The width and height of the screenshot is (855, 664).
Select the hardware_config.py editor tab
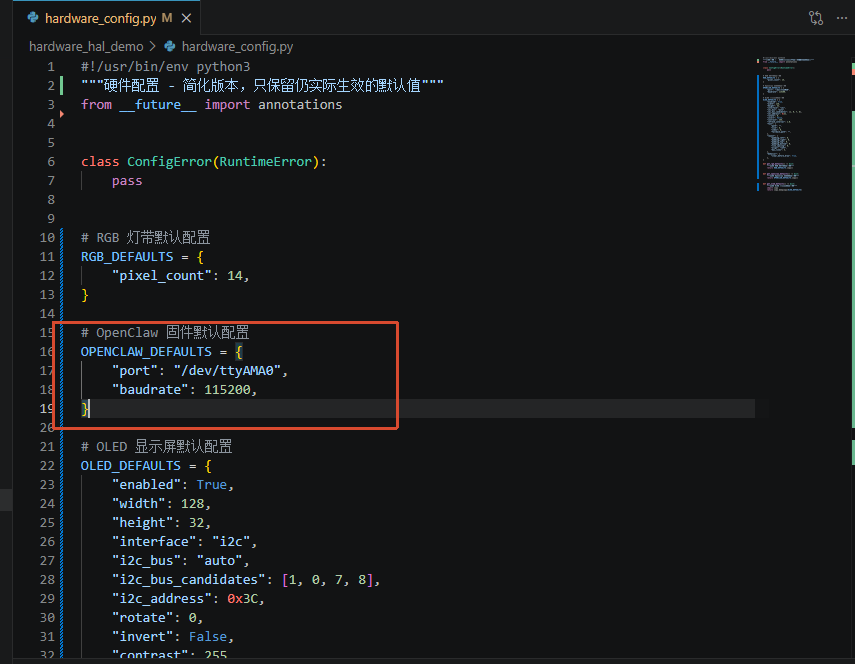pos(107,18)
